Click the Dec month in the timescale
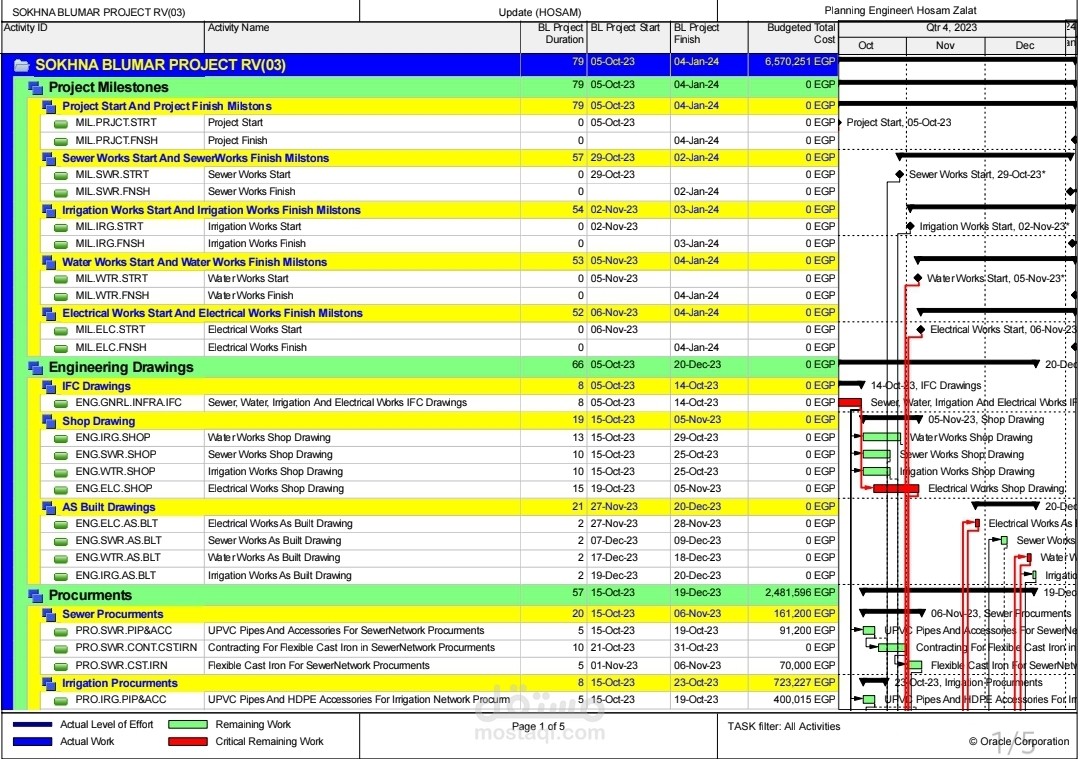1080x759 pixels. [x=1025, y=45]
